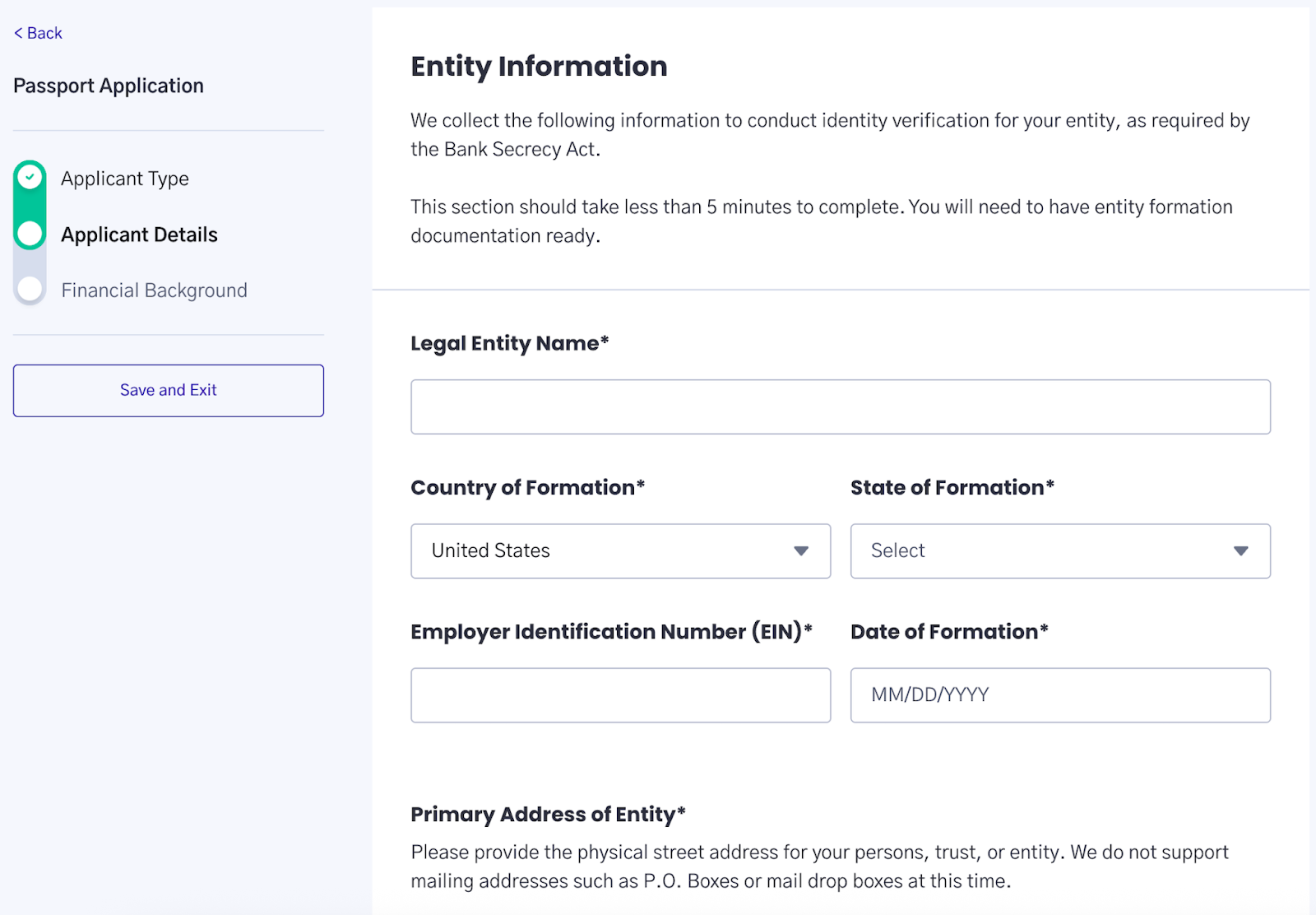Click the Primary Address of Entity heading
Screen dimensions: 1316x915
[x=548, y=815]
